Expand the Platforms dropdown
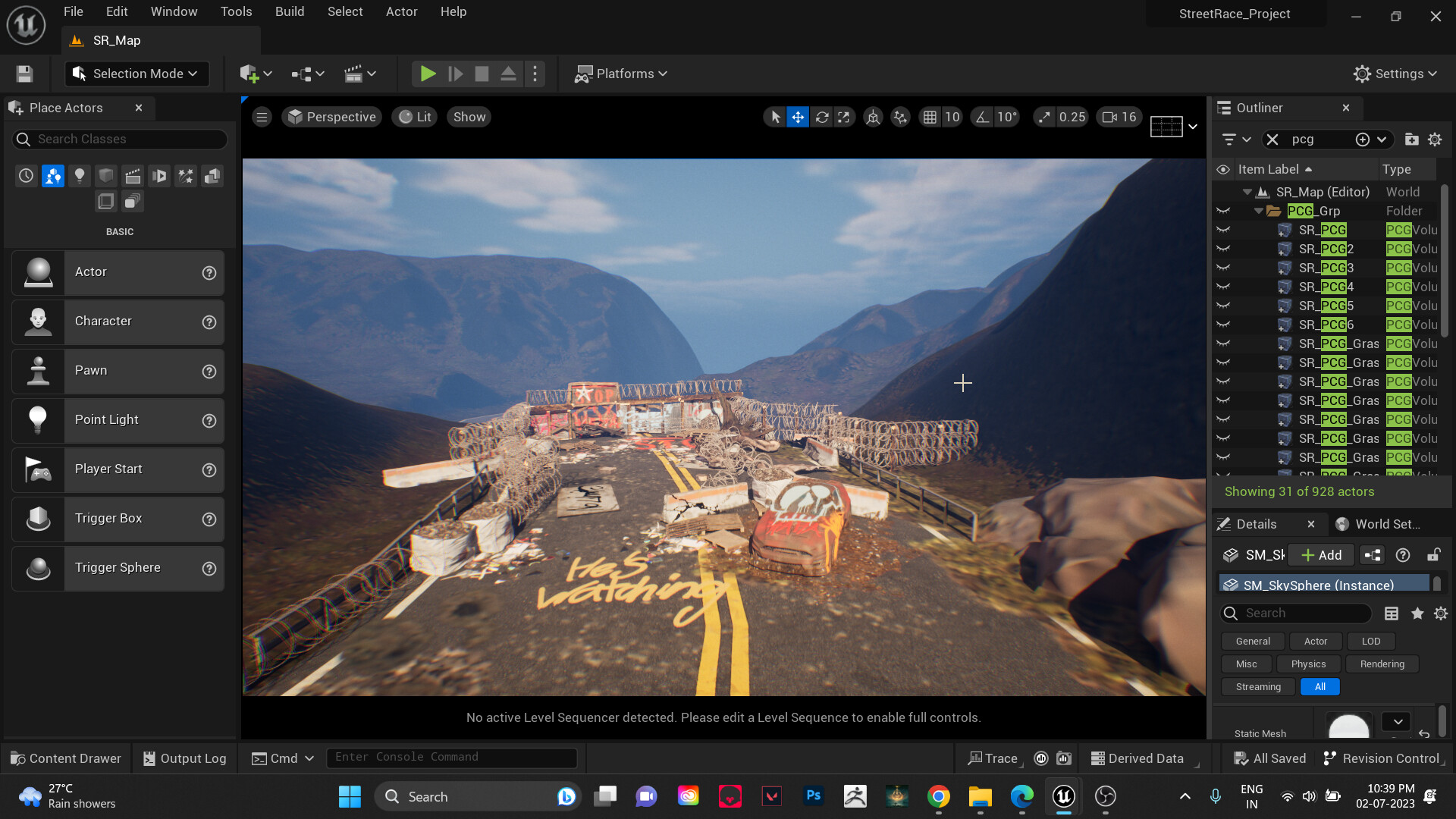This screenshot has width=1456, height=819. coord(622,74)
